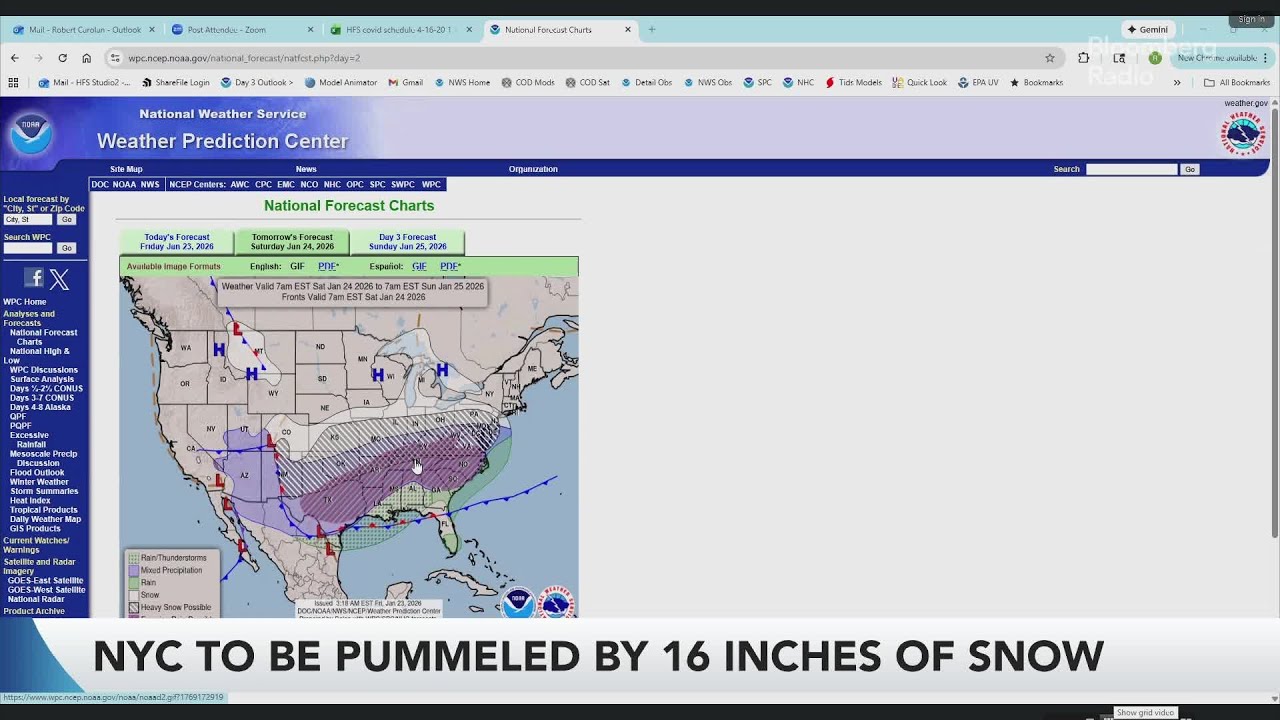Submit the local forecast Go button
Viewport: 1280px width, 720px height.
pyautogui.click(x=66, y=220)
